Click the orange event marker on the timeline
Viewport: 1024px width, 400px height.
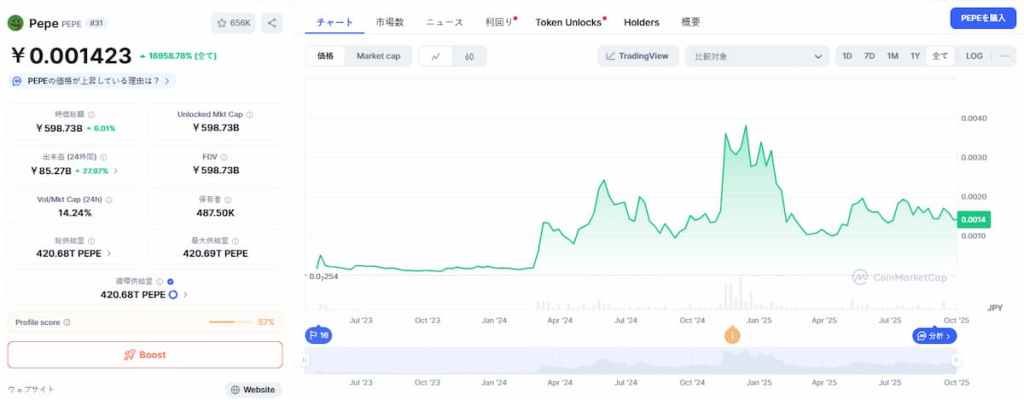pos(732,336)
